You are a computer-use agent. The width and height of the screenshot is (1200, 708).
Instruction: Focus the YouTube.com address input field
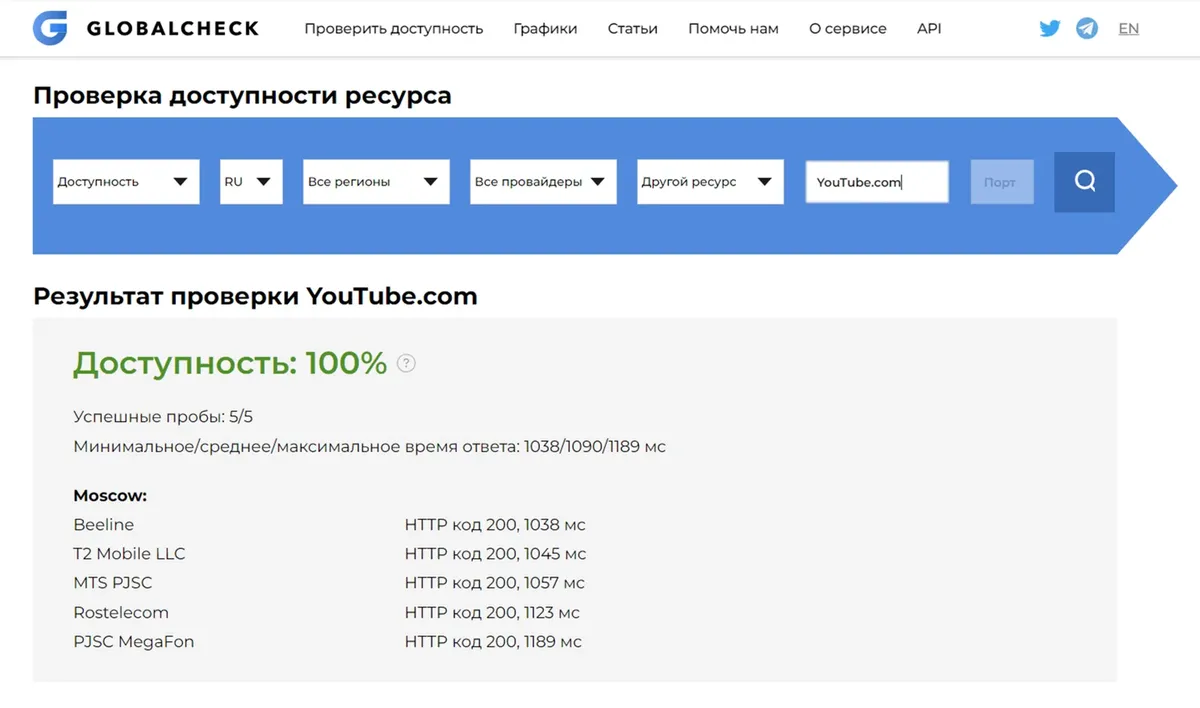tap(877, 182)
